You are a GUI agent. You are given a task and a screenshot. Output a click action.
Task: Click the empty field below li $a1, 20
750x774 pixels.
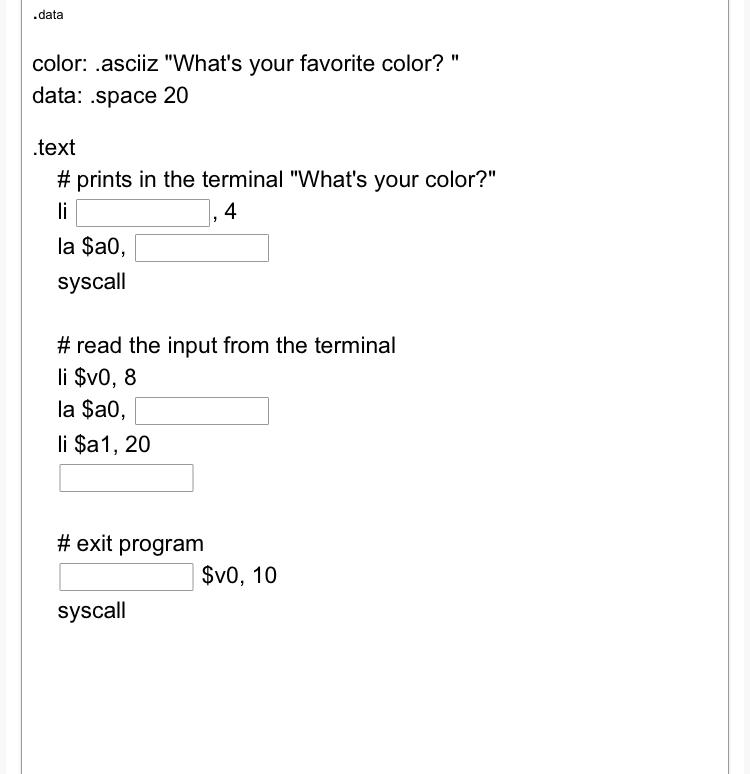click(126, 478)
